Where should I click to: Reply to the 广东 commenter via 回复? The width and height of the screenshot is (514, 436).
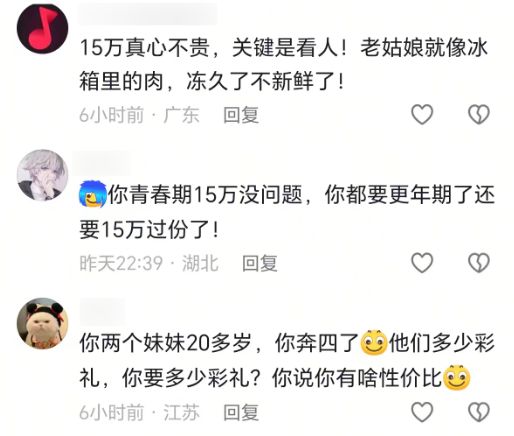[241, 115]
